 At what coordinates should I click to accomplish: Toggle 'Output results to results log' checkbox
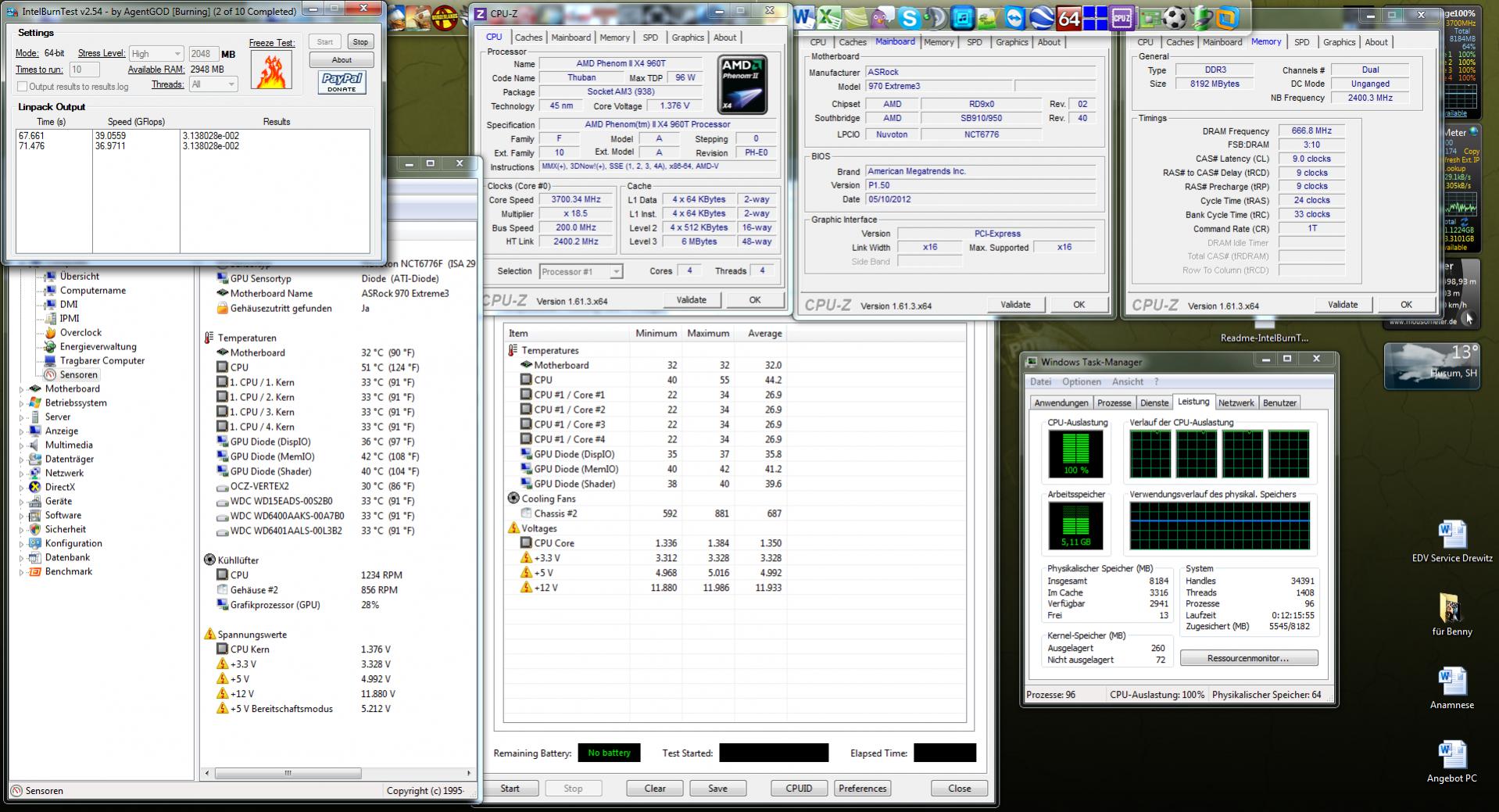pos(22,87)
